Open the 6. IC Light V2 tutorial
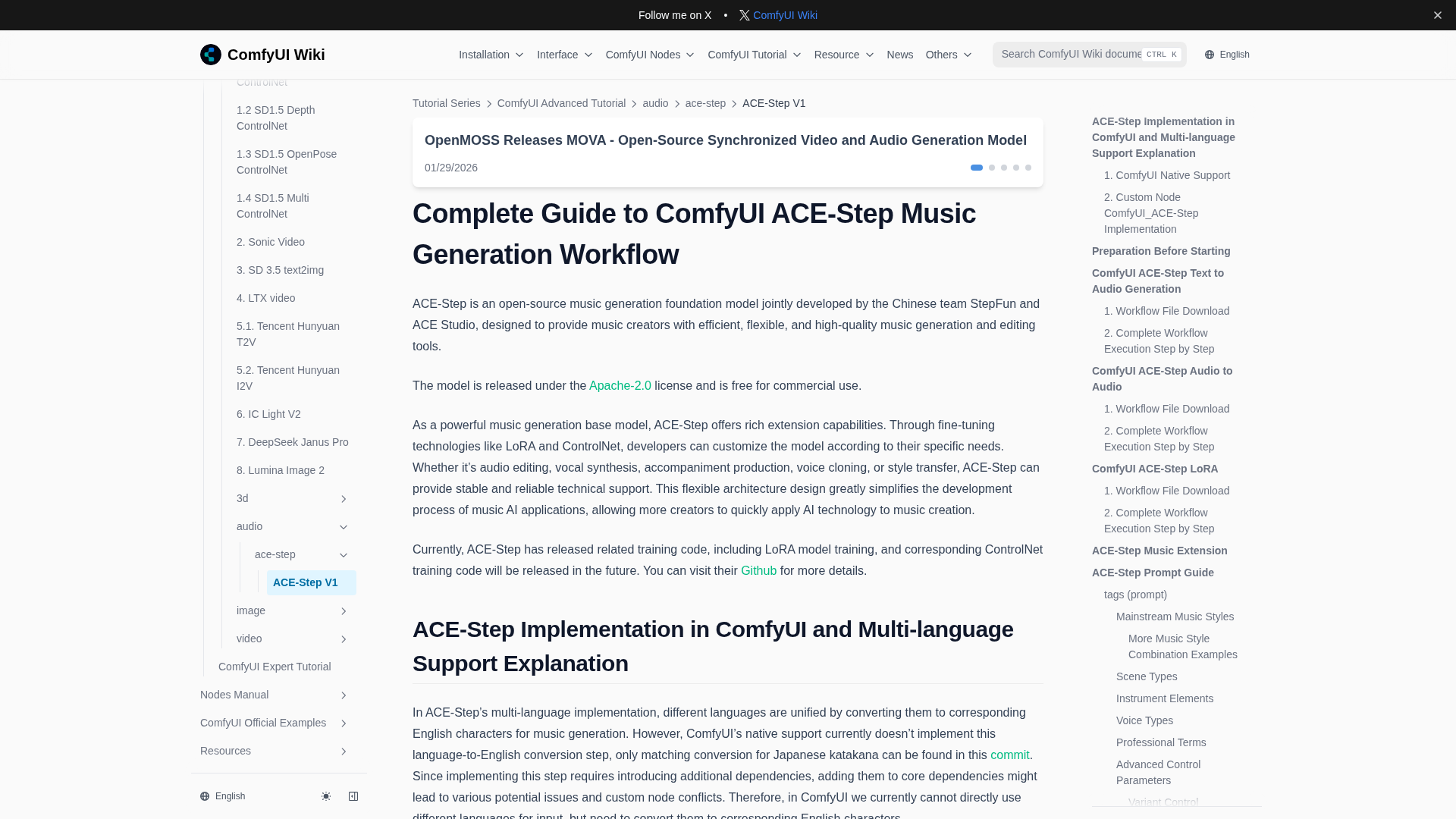Image resolution: width=1456 pixels, height=819 pixels. [x=268, y=414]
